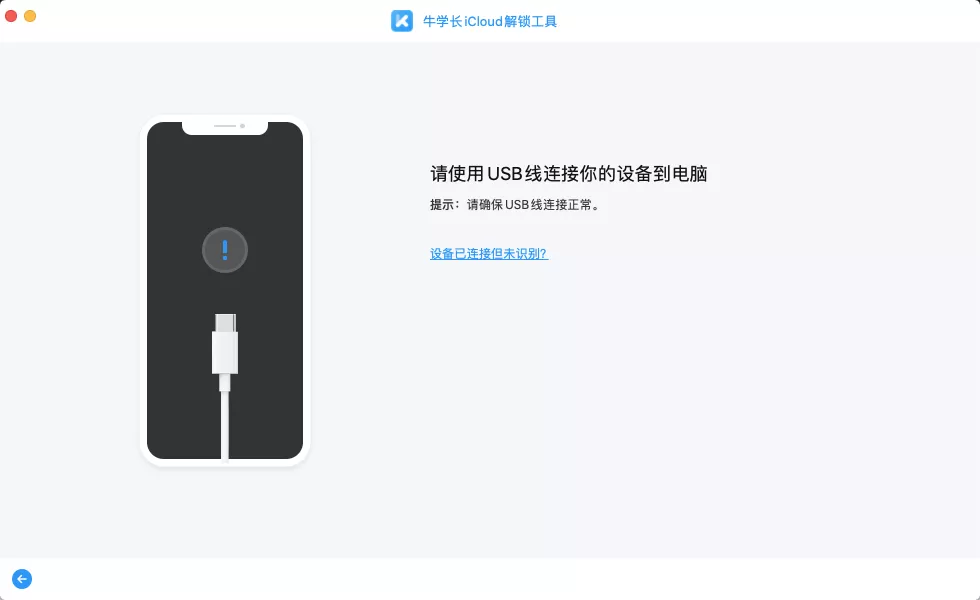Close the window with the red button
Viewport: 980px width, 600px height.
click(x=11, y=16)
